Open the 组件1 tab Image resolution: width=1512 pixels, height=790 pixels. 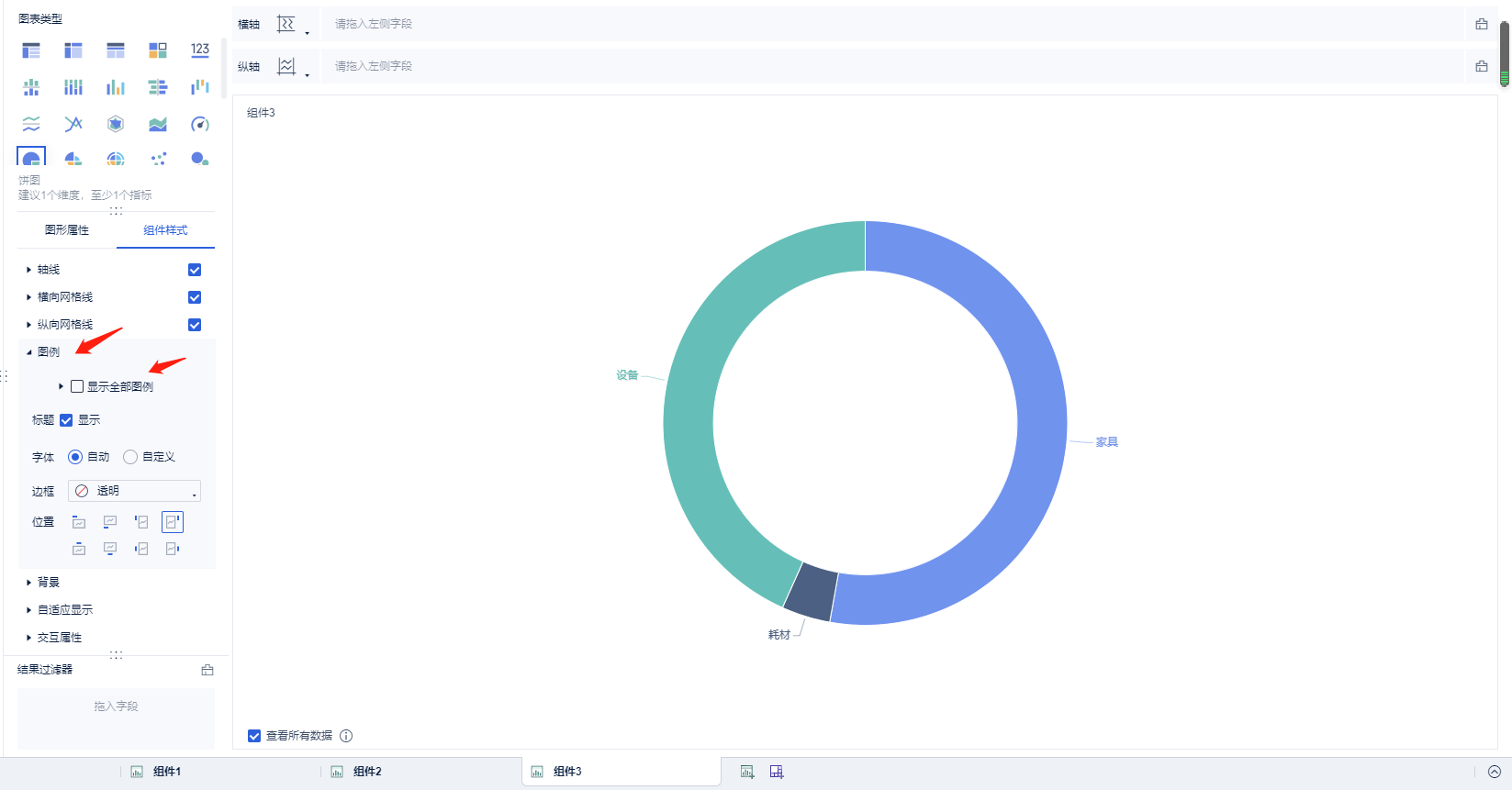tap(167, 772)
